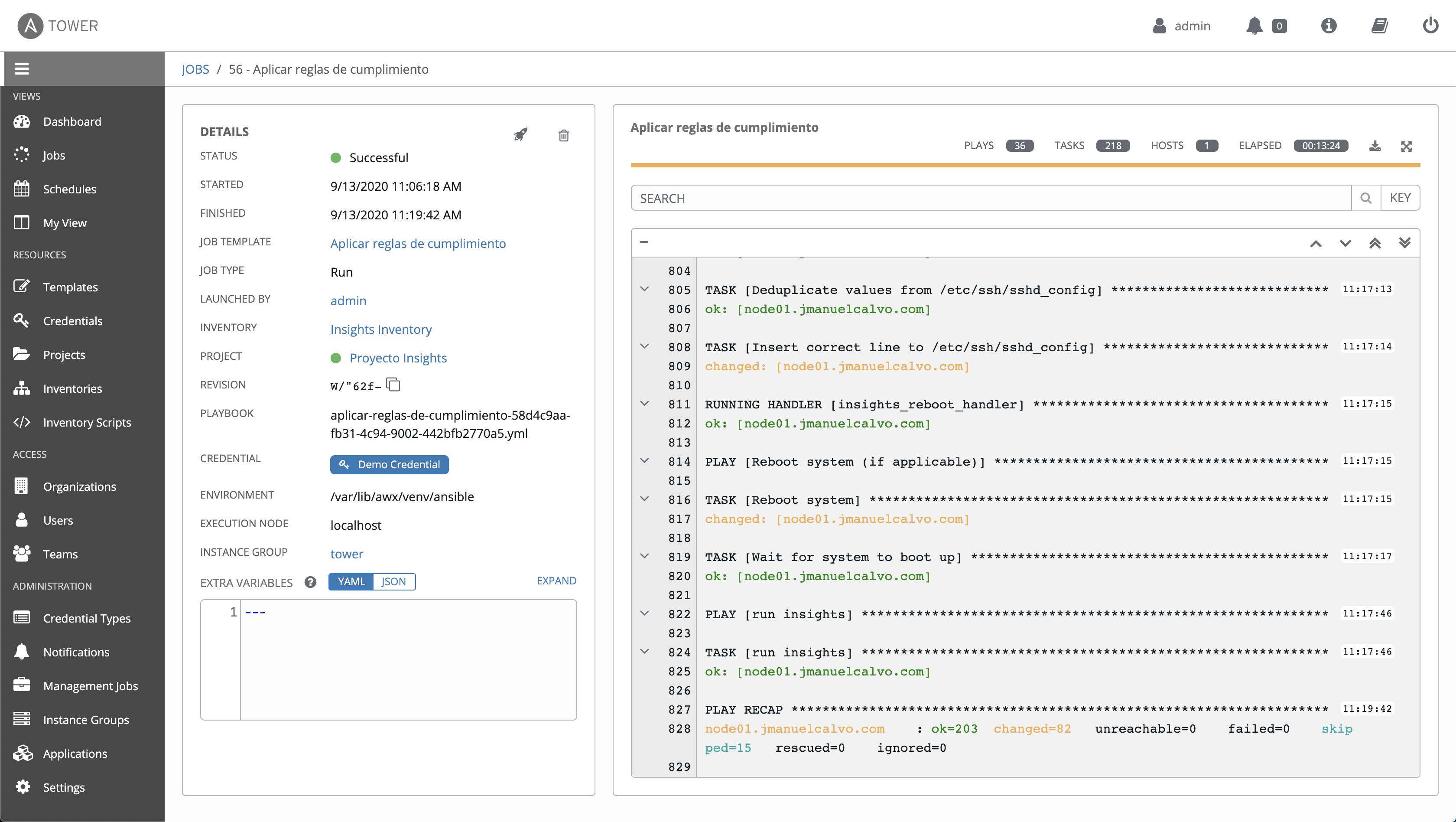Viewport: 1456px width, 822px height.
Task: Click the output SEARCH field
Action: (x=991, y=198)
